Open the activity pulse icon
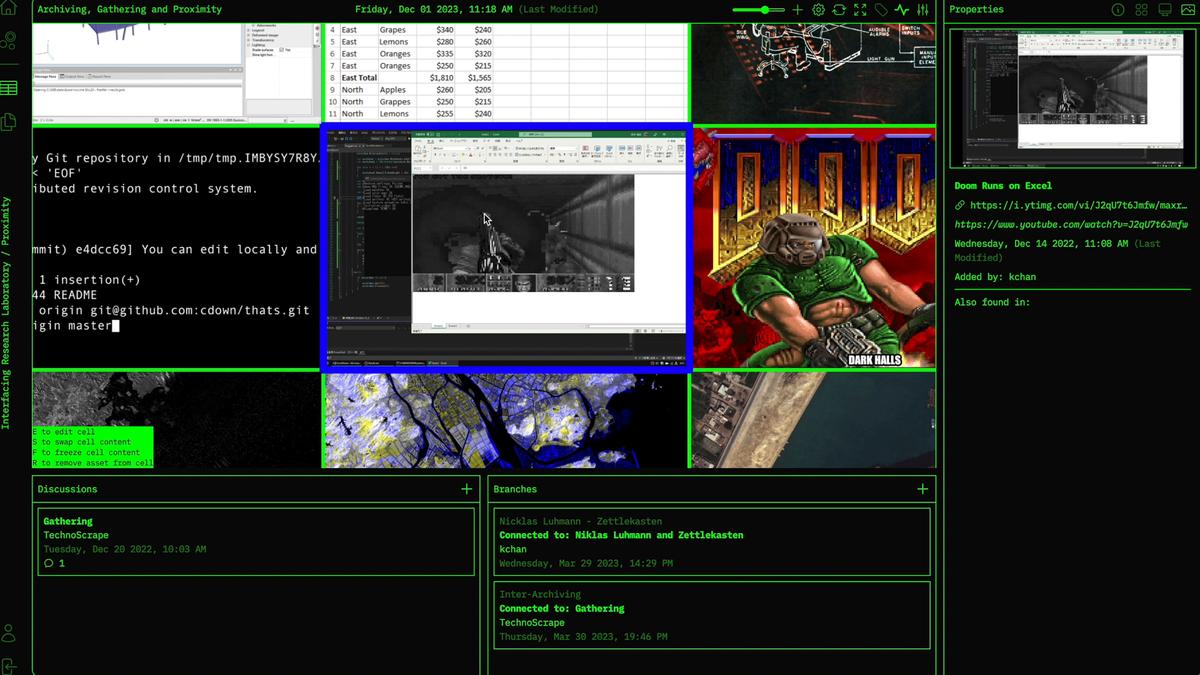Image resolution: width=1200 pixels, height=675 pixels. (x=902, y=10)
